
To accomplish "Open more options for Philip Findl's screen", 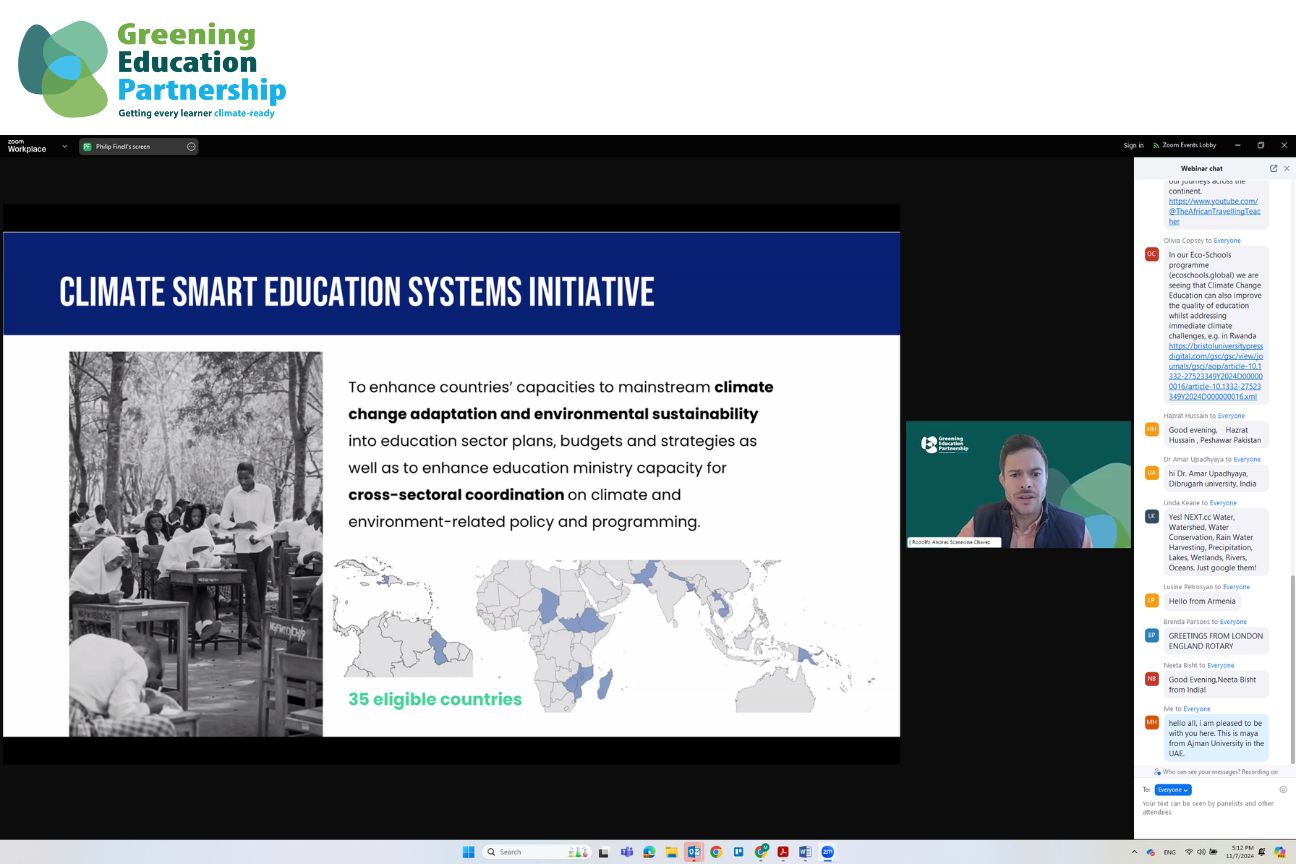I will click(191, 147).
